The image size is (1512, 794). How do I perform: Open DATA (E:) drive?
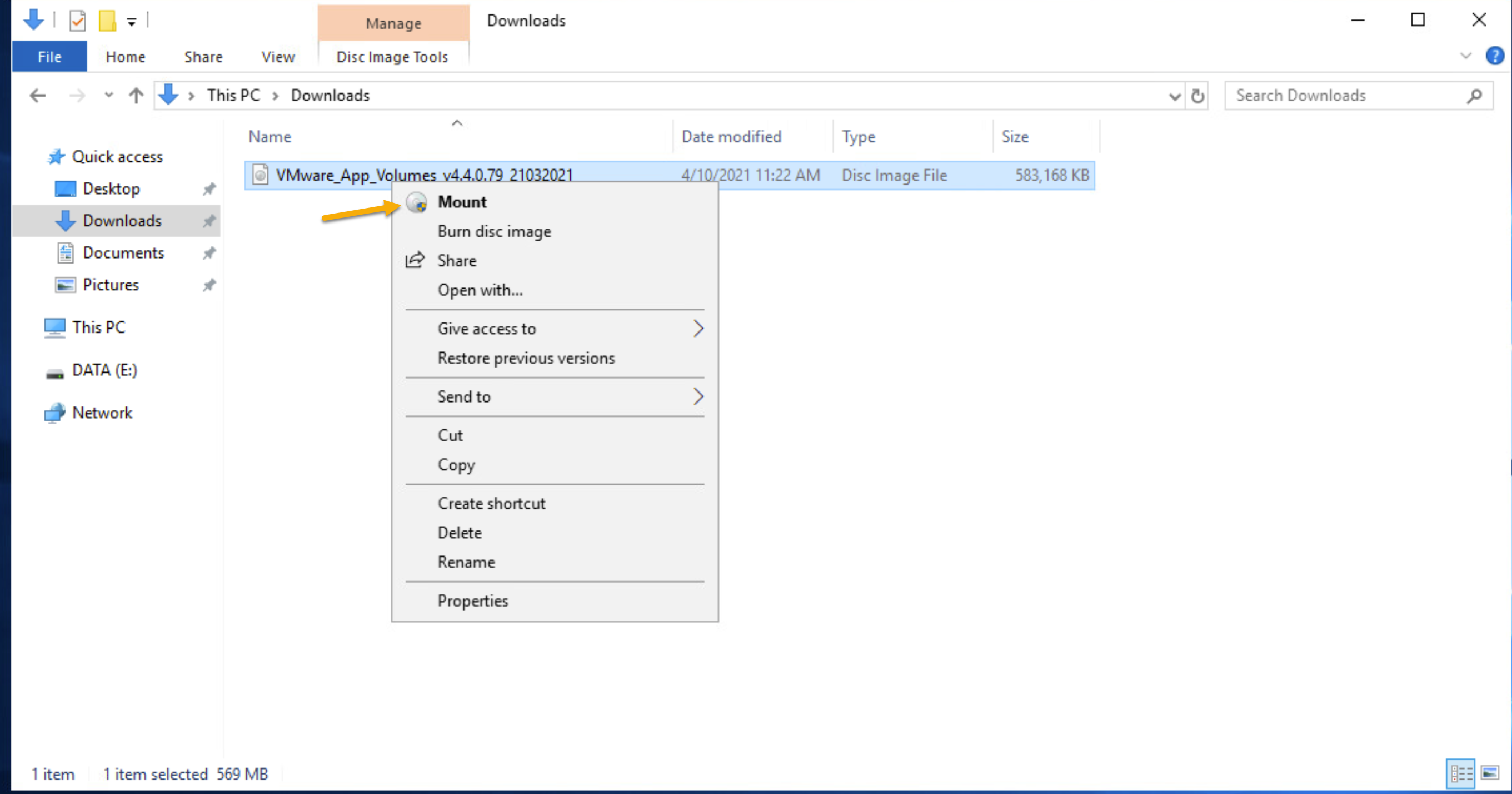point(103,370)
